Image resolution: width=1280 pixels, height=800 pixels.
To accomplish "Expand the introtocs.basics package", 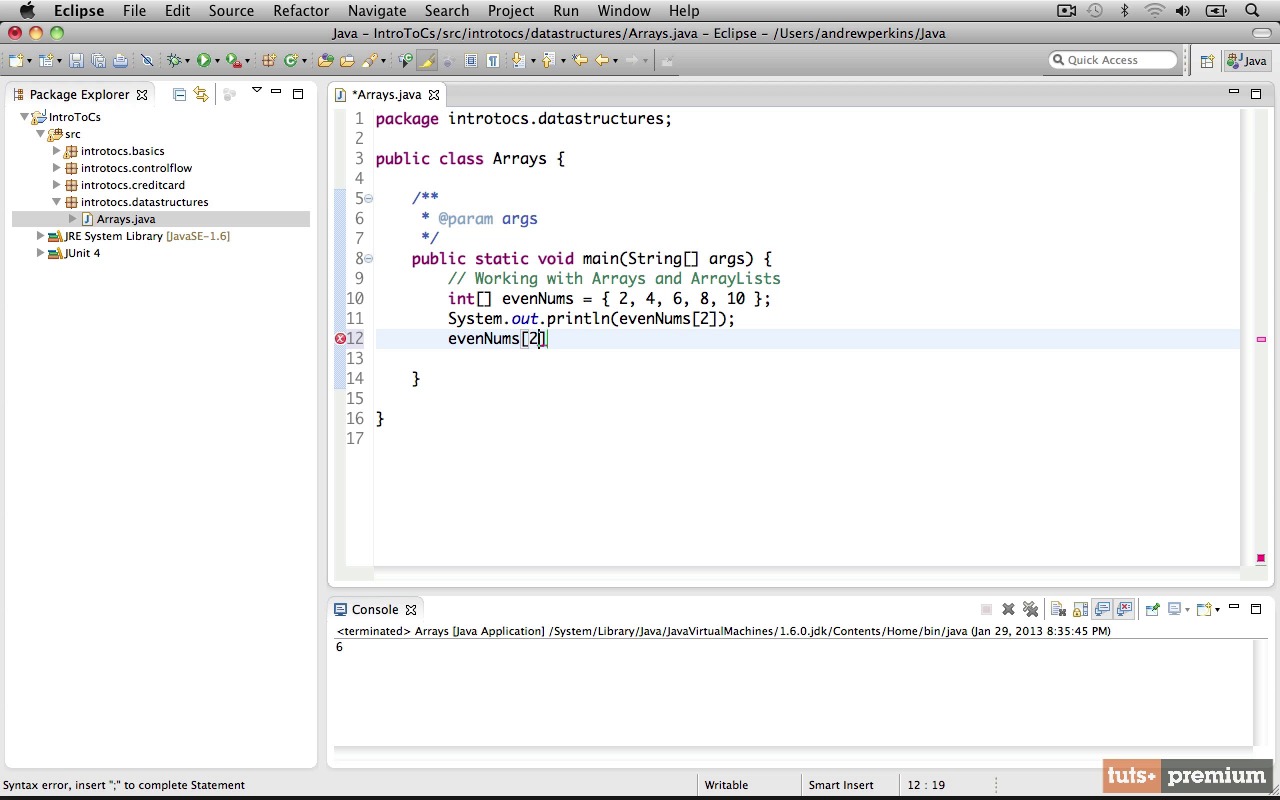I will [57, 151].
